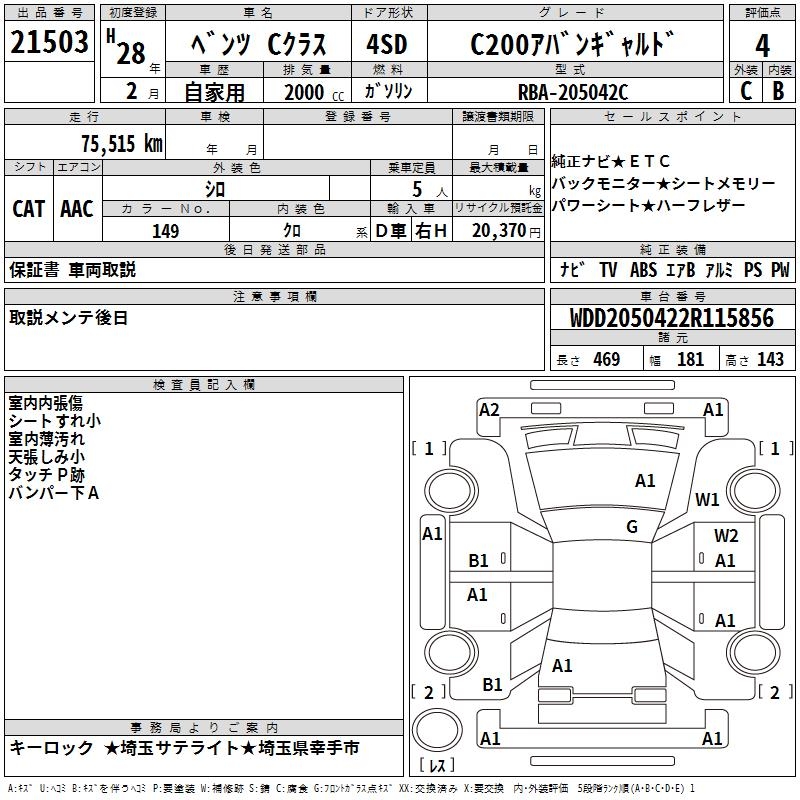Click sales point 純正ナビ★ETC

tap(610, 161)
